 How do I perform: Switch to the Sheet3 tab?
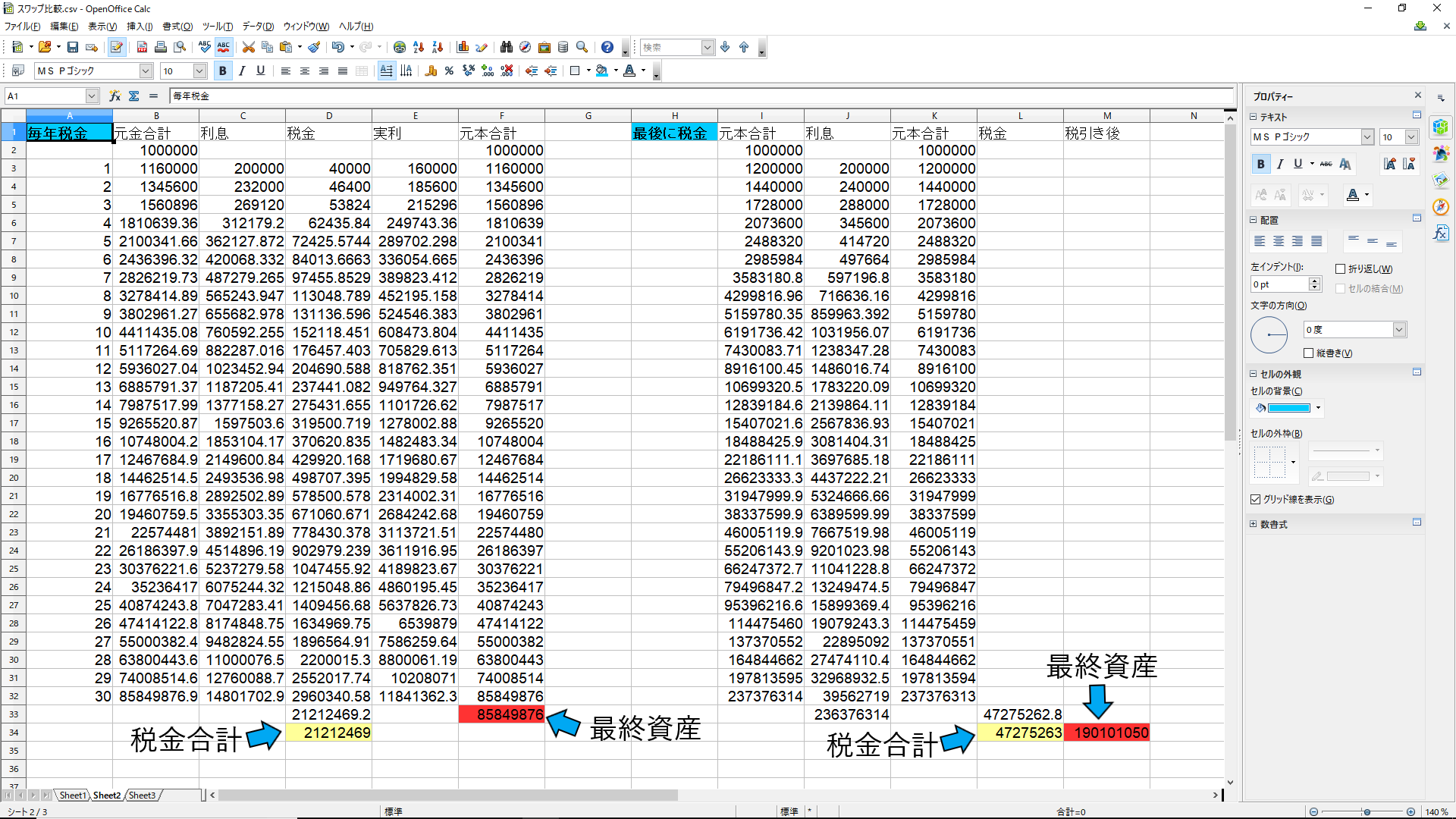[x=142, y=795]
